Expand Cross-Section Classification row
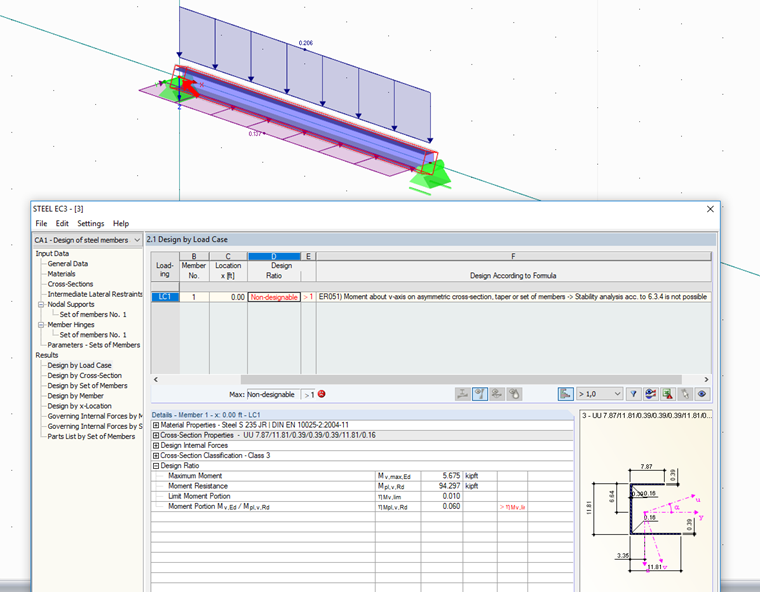 [x=156, y=455]
